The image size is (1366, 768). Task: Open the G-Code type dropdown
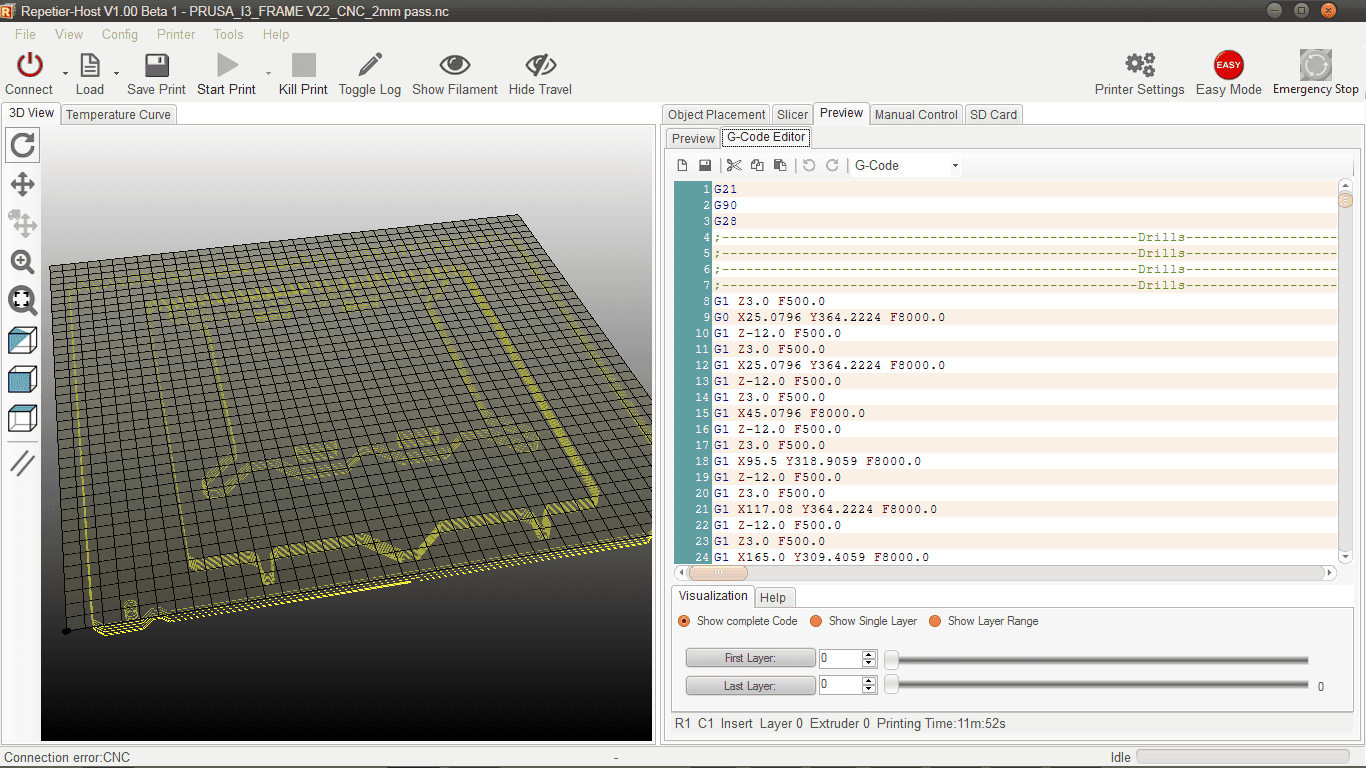point(955,164)
